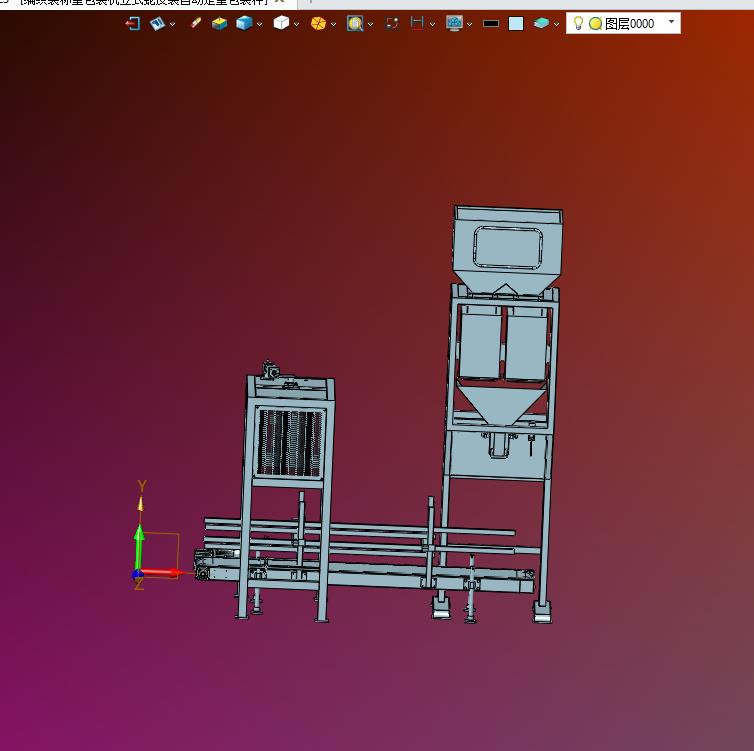754x751 pixels.
Task: Click the dashed red selection frame icon
Action: coord(392,23)
